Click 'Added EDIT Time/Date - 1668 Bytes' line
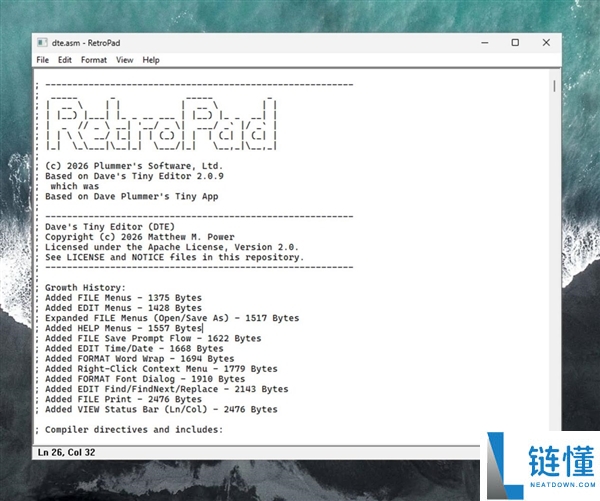This screenshot has height=501, width=600. click(x=134, y=349)
